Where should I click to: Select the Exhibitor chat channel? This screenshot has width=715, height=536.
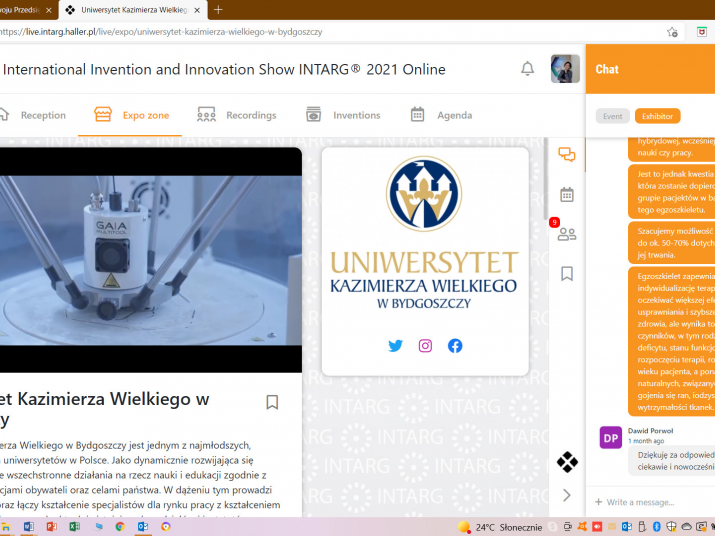point(657,116)
